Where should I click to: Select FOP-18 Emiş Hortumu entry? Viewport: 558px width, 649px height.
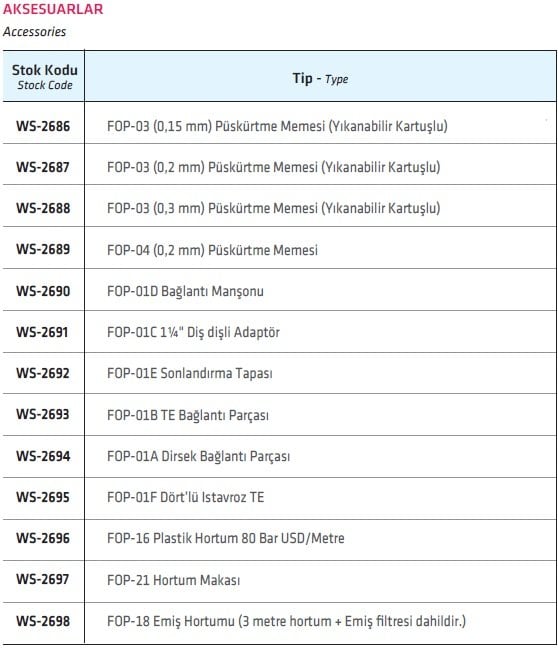pos(286,621)
